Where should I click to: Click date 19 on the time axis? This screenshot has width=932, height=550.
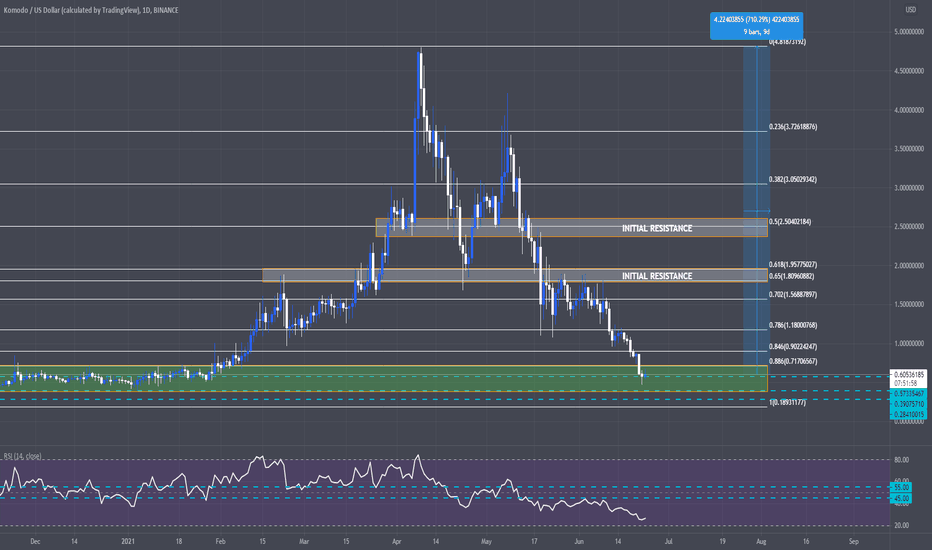pos(723,541)
